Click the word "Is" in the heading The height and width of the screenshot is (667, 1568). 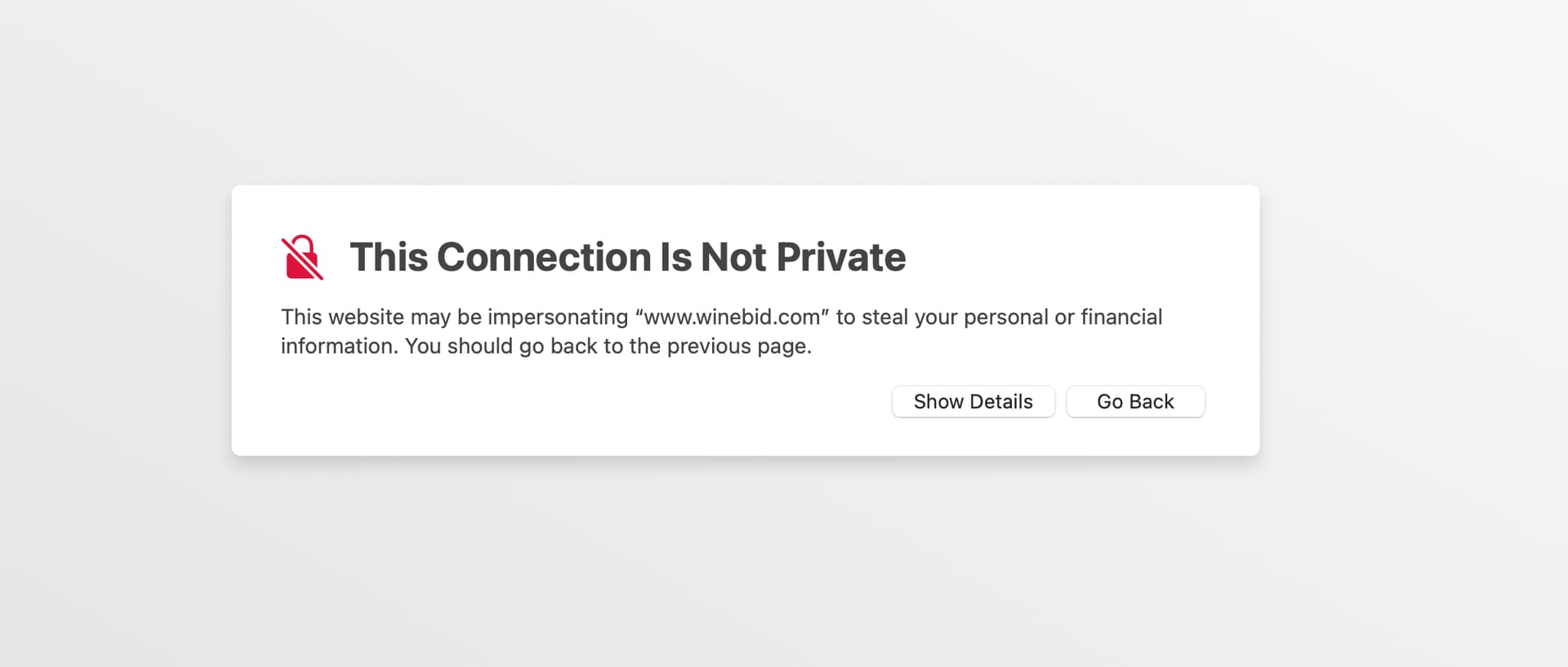coord(675,257)
